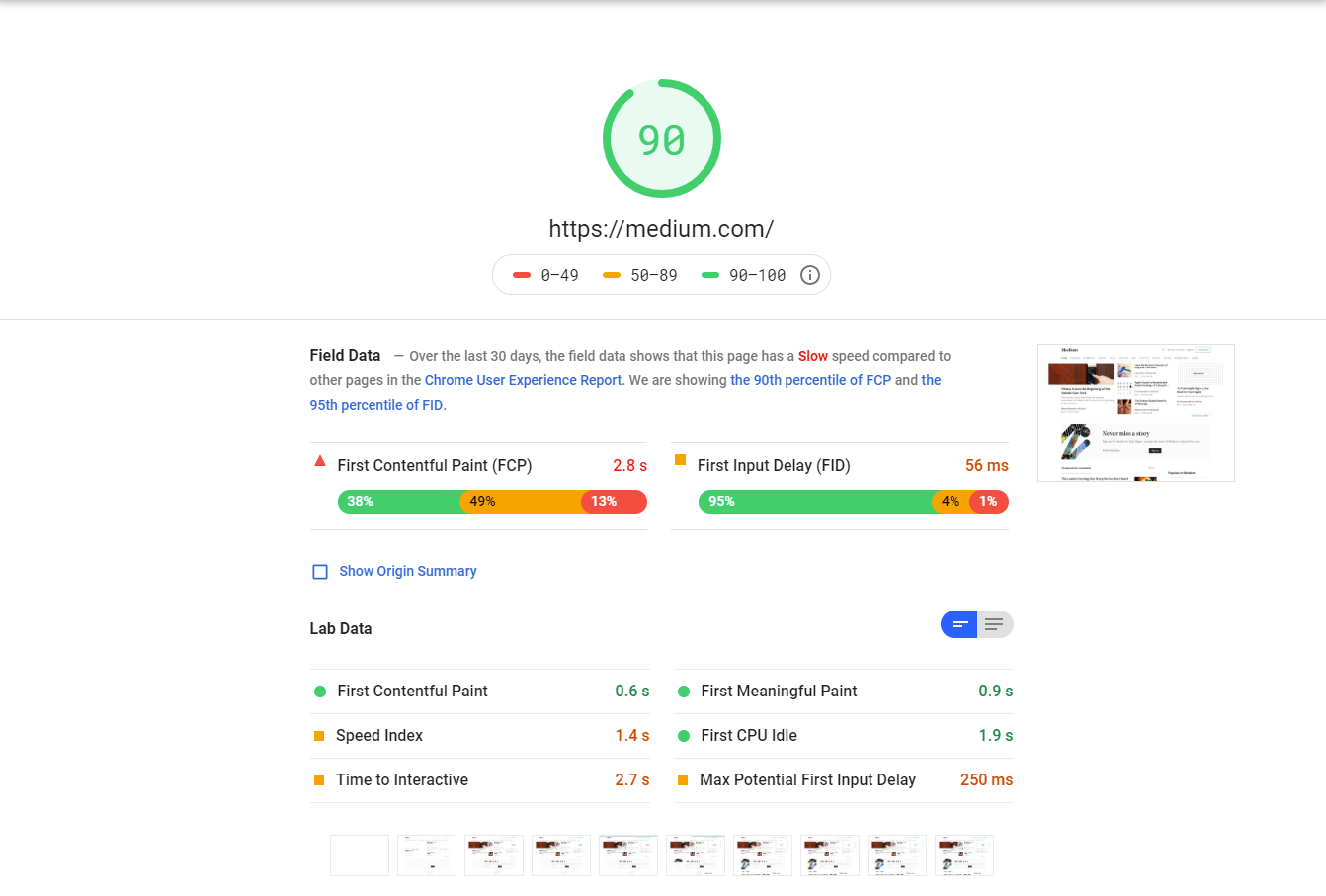The height and width of the screenshot is (896, 1326).
Task: Click the orange square beside Time to Interactive
Action: coord(319,780)
